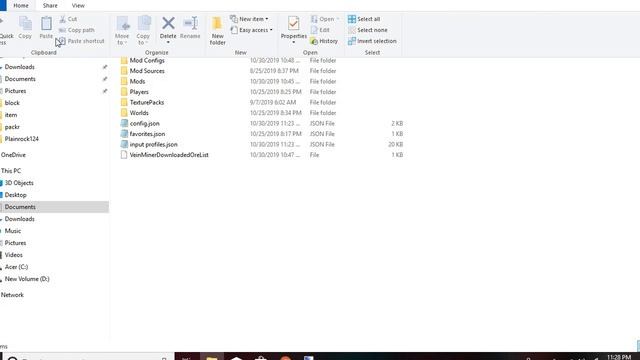Viewport: 640px width, 360px height.
Task: Create a New folder from ribbon
Action: pyautogui.click(x=217, y=31)
